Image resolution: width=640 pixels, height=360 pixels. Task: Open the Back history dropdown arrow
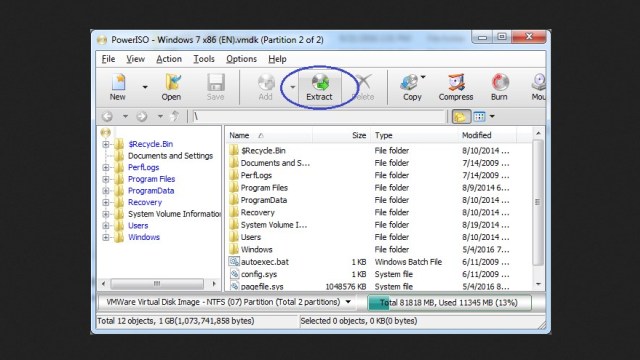[x=125, y=117]
